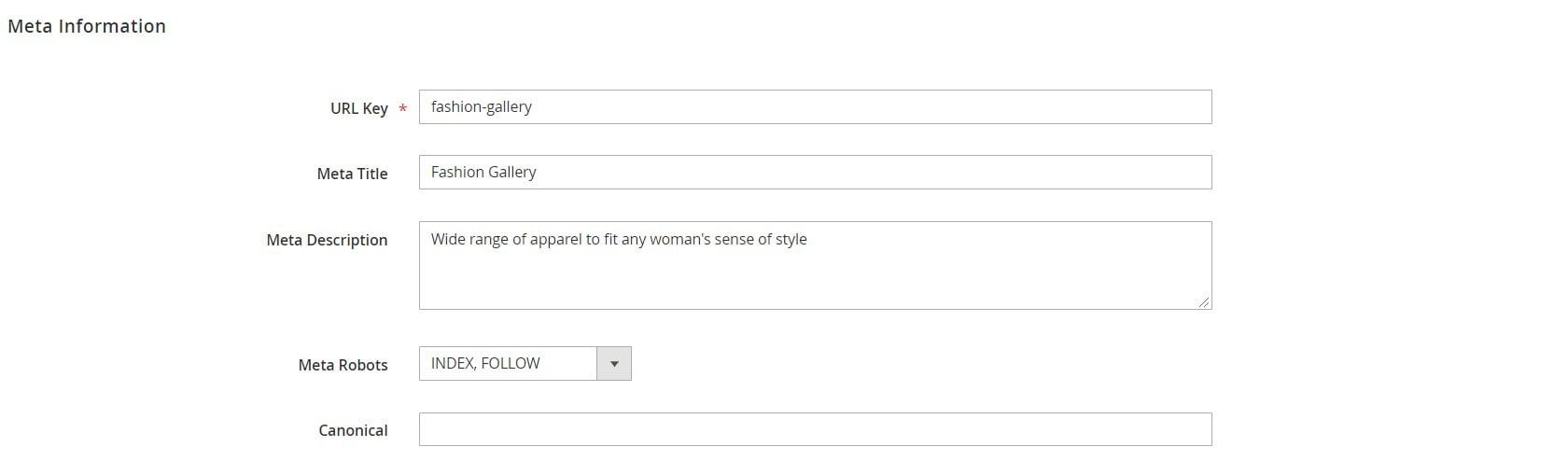
Task: Click the Meta Robots label
Action: pyautogui.click(x=343, y=365)
